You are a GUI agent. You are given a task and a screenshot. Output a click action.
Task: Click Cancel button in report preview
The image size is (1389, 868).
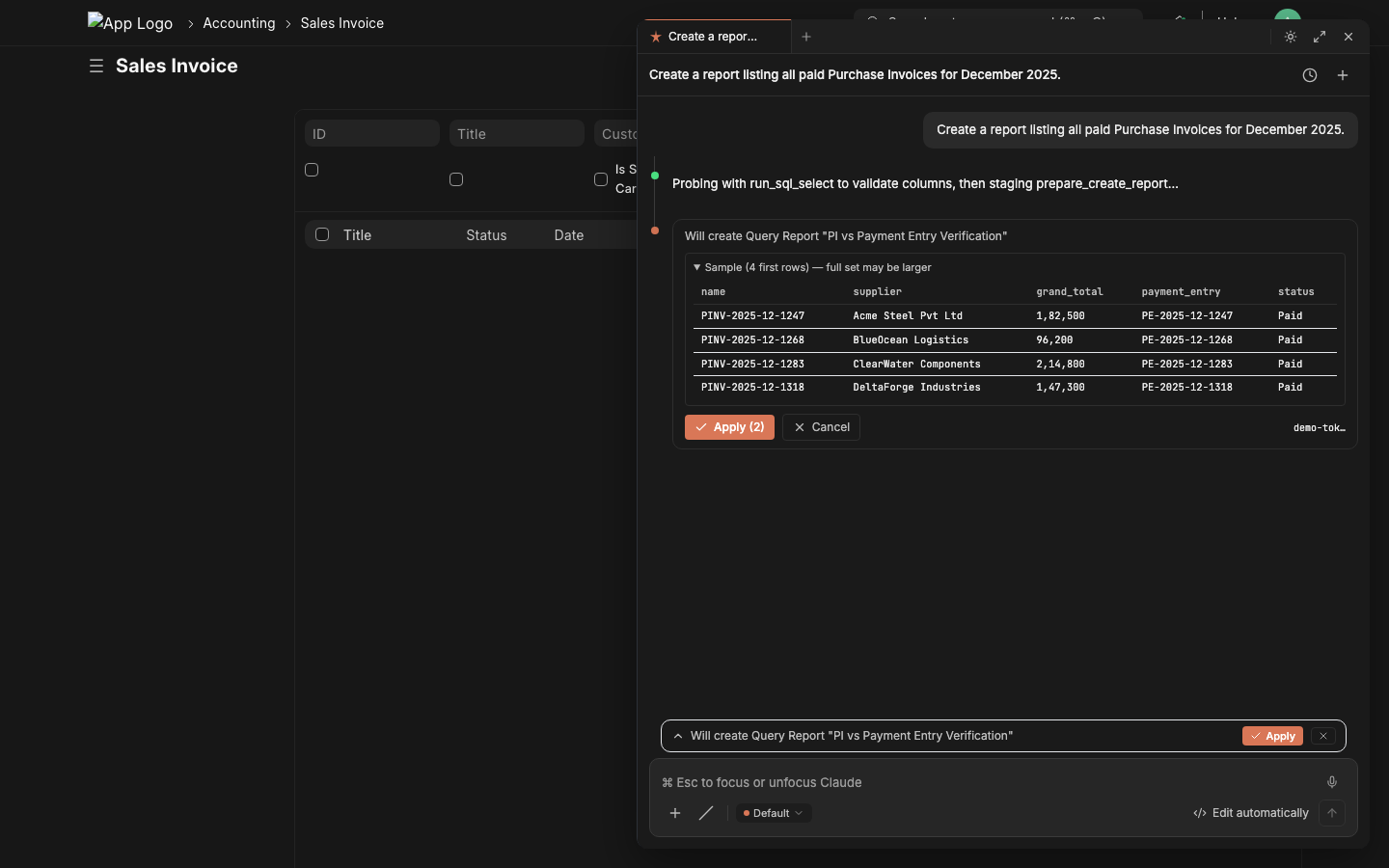[x=821, y=427]
